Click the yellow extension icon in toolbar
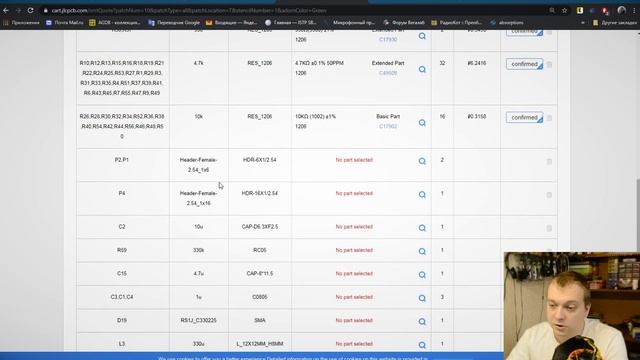Screen dimensions: 640x360 click(580, 11)
